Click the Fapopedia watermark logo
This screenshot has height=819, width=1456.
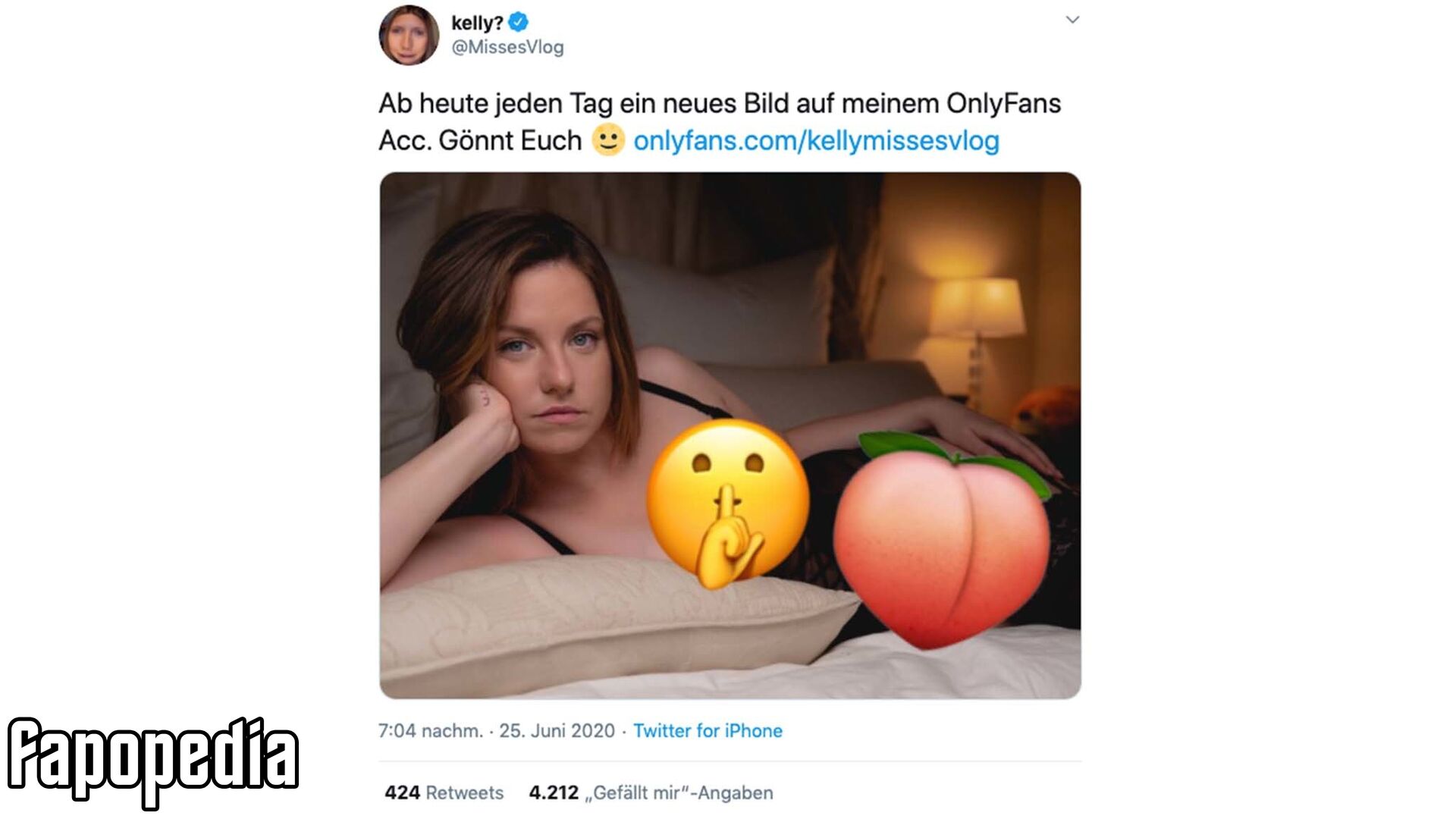152,761
